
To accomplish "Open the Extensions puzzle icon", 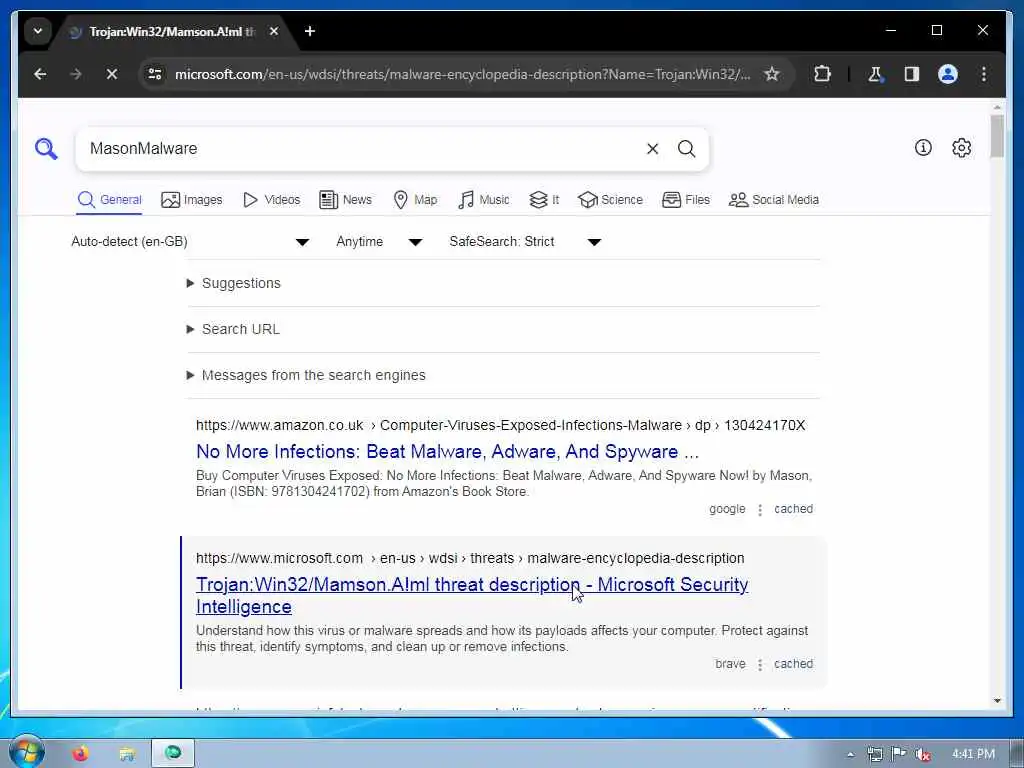I will [x=822, y=74].
